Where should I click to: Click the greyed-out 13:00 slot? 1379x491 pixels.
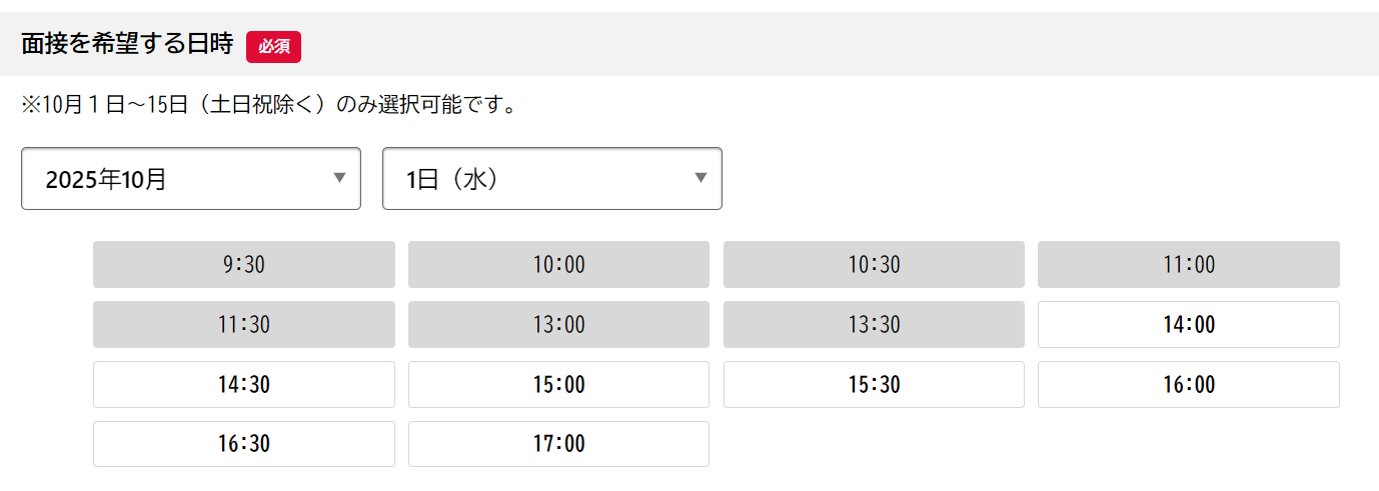[x=558, y=325]
